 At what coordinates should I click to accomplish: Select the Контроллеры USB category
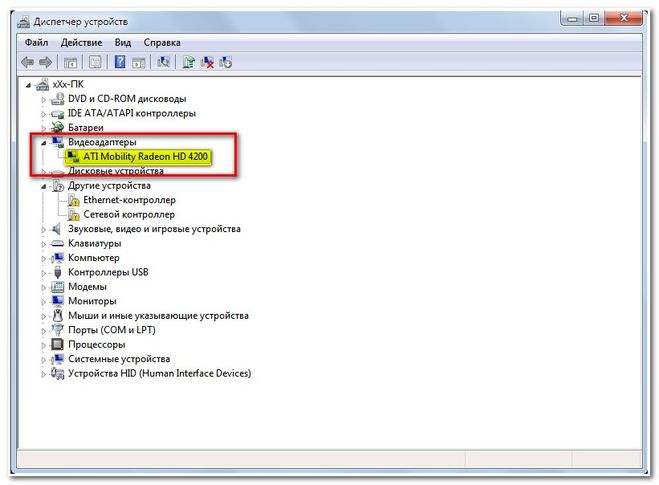point(108,272)
